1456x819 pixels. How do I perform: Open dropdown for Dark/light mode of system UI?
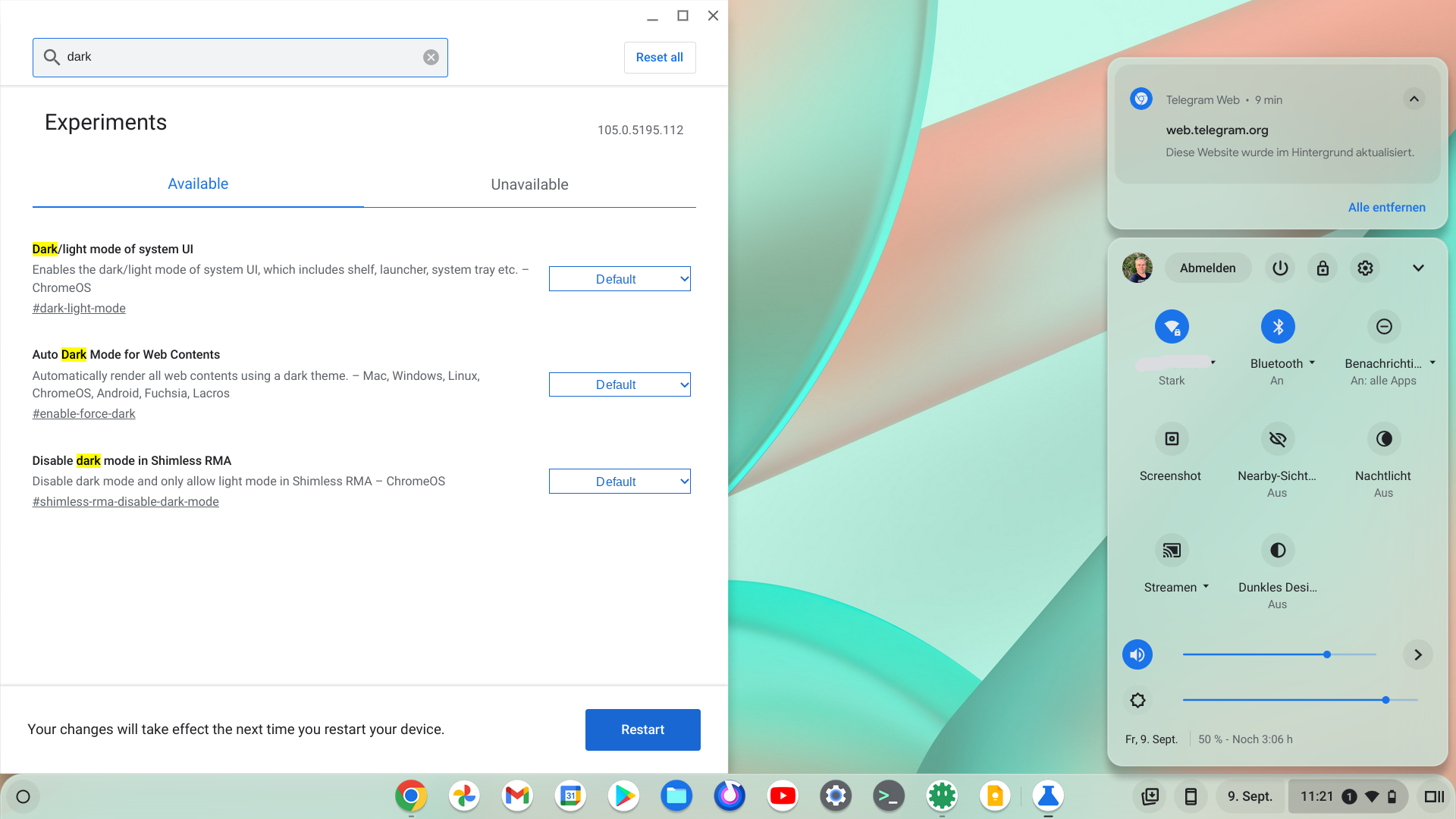620,279
